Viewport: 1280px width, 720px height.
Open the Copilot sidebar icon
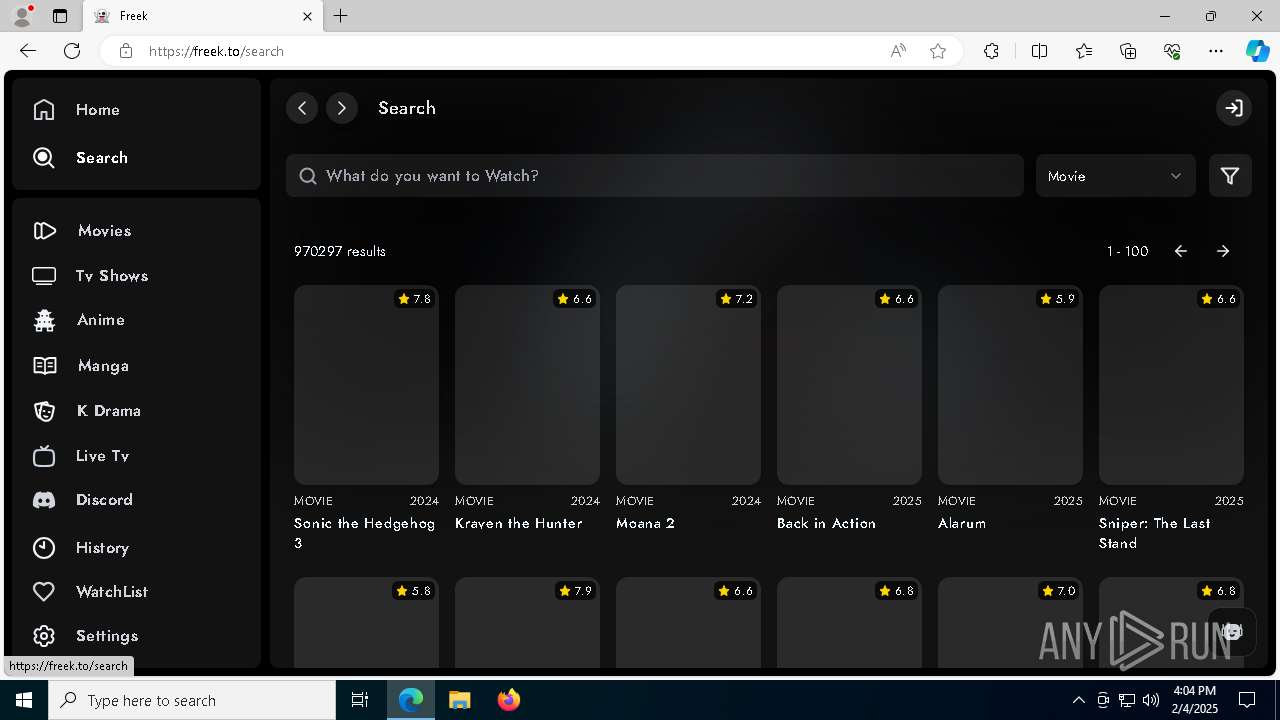1257,51
